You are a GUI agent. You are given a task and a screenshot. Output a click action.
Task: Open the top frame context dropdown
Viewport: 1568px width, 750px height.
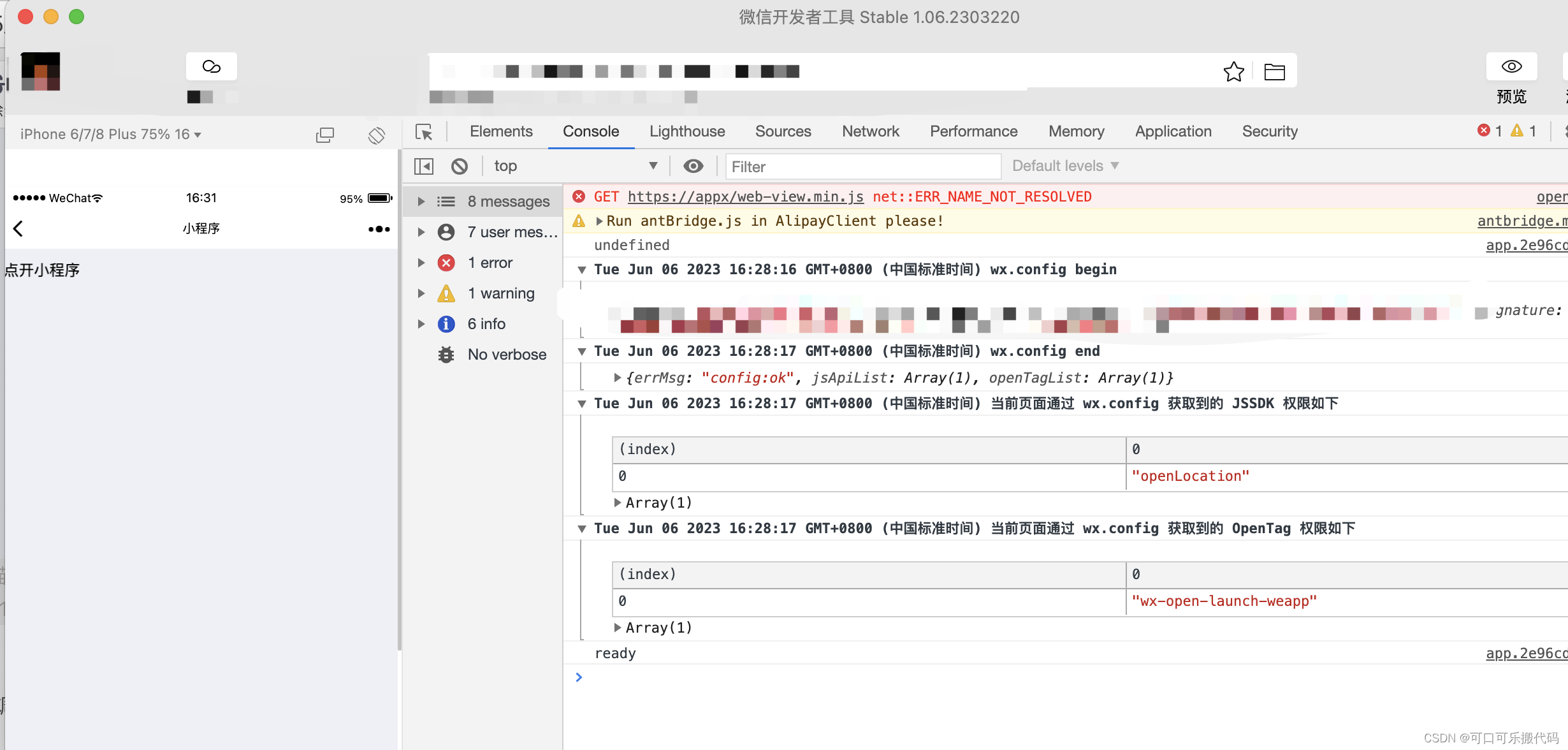[x=574, y=165]
